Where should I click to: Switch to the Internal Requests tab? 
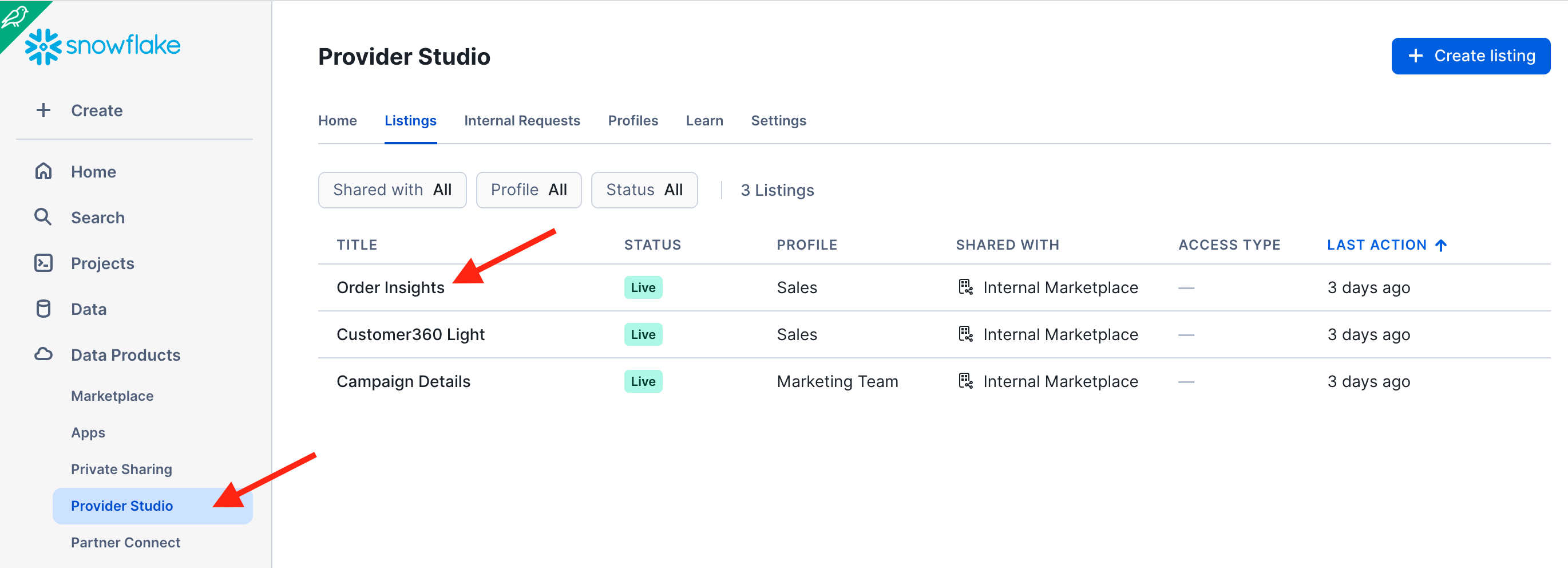[x=522, y=121]
